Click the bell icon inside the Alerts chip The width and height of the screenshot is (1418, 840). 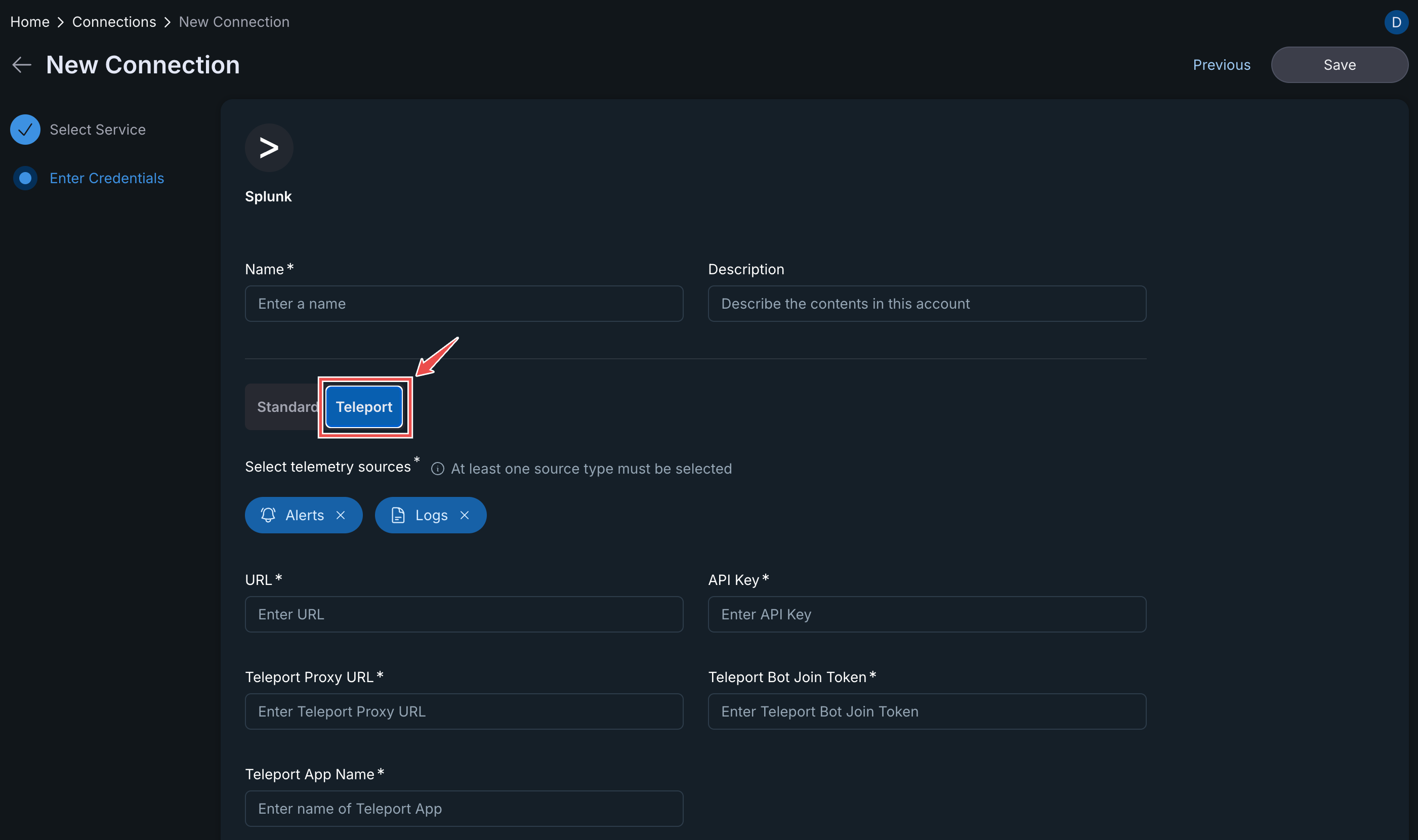click(x=269, y=515)
